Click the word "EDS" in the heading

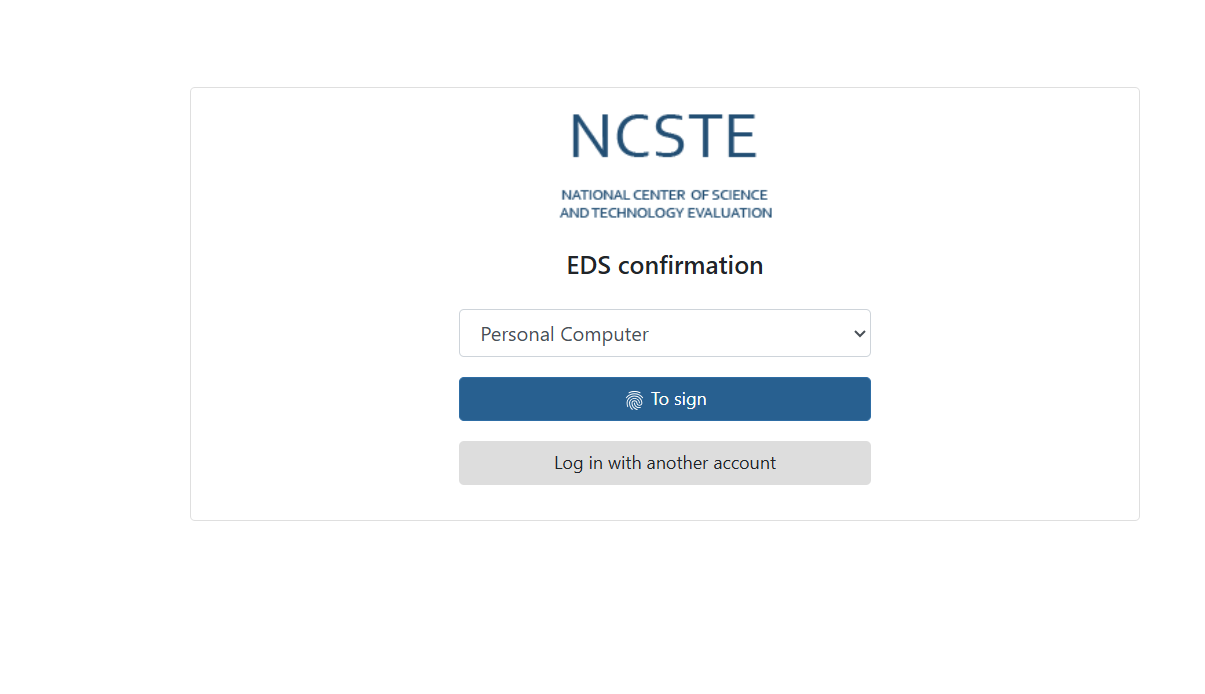pyautogui.click(x=589, y=265)
